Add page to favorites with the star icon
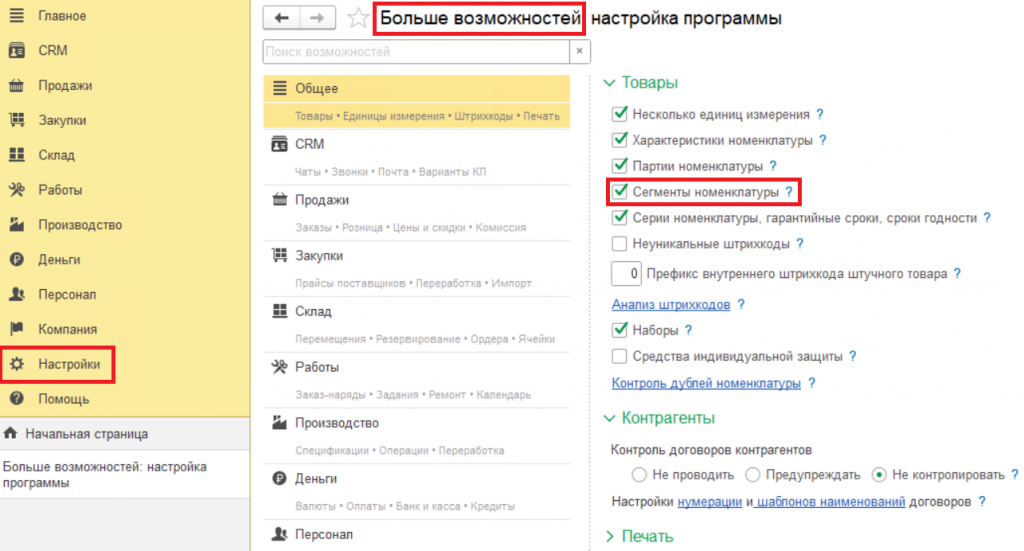 (357, 18)
